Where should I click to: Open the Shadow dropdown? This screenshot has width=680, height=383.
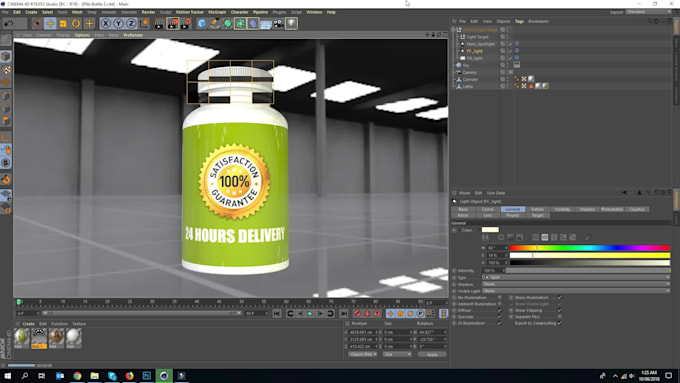coord(576,284)
